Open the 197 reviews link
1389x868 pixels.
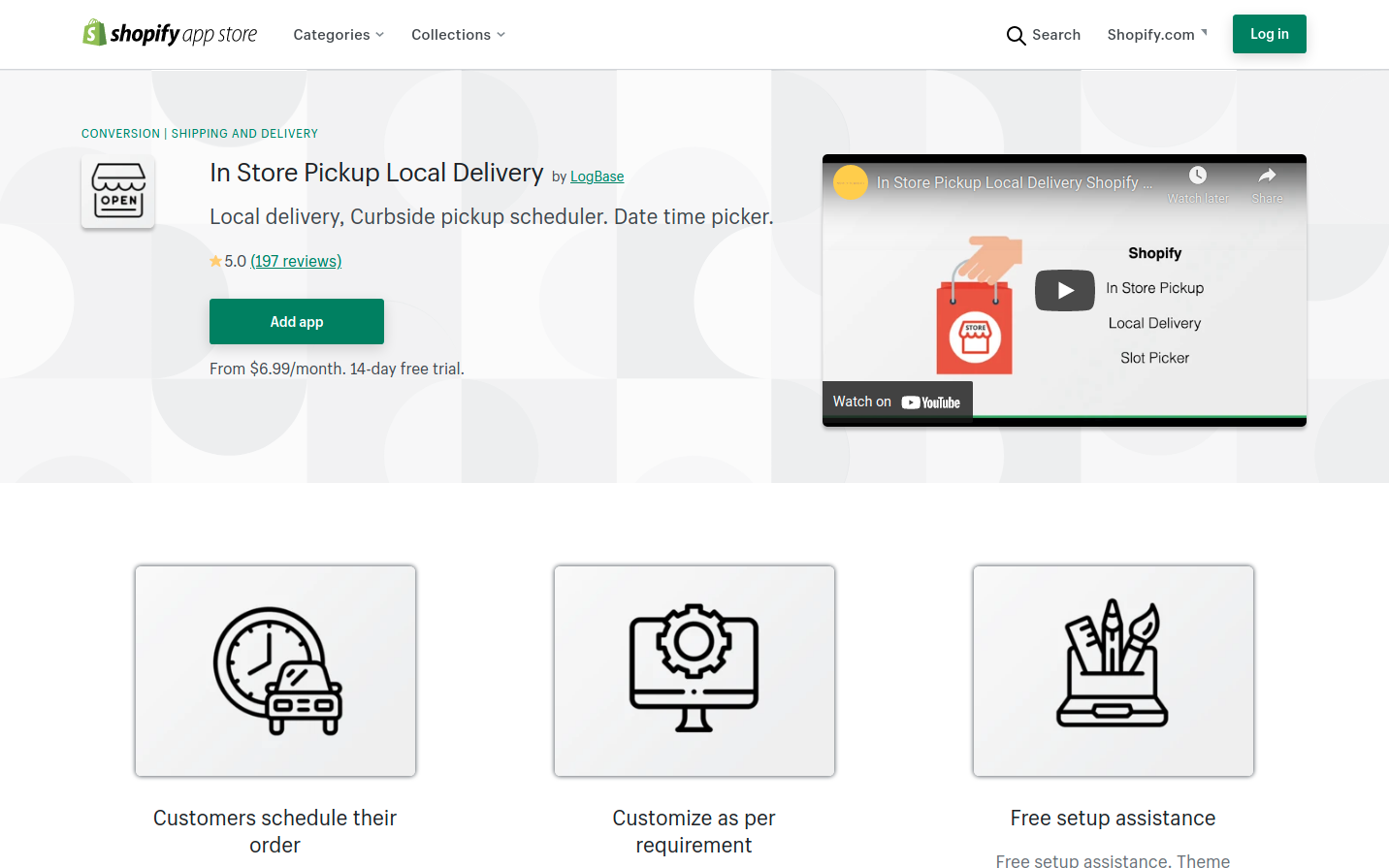pyautogui.click(x=296, y=261)
